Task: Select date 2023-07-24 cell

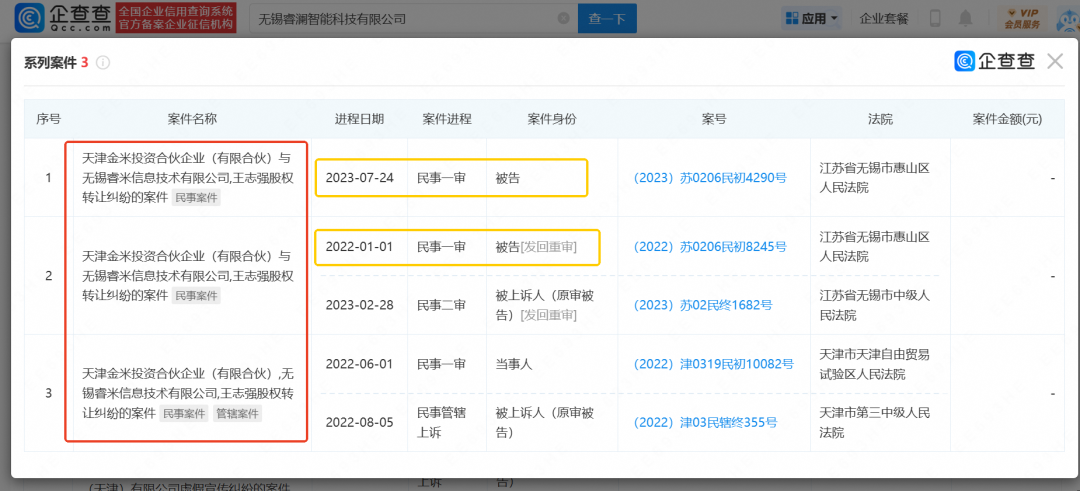Action: point(360,178)
